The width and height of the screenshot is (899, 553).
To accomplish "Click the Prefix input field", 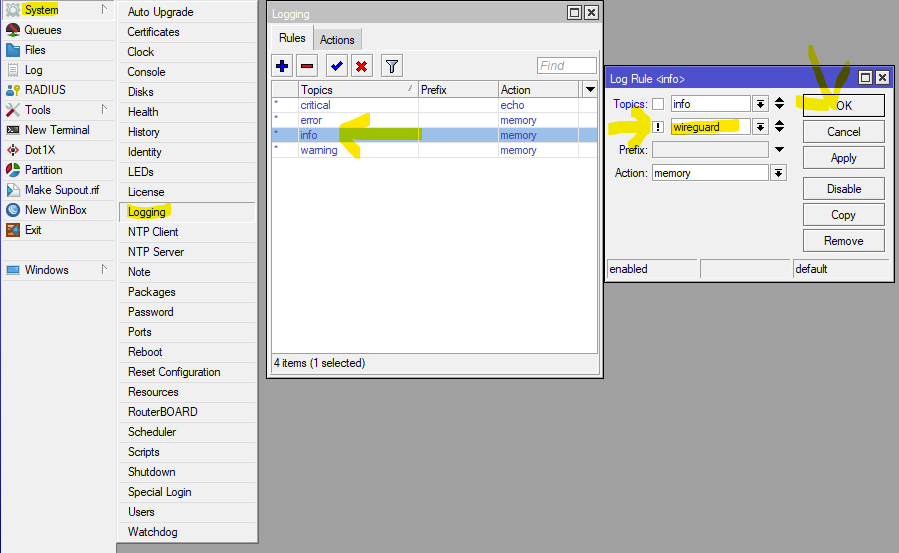I will pyautogui.click(x=710, y=150).
